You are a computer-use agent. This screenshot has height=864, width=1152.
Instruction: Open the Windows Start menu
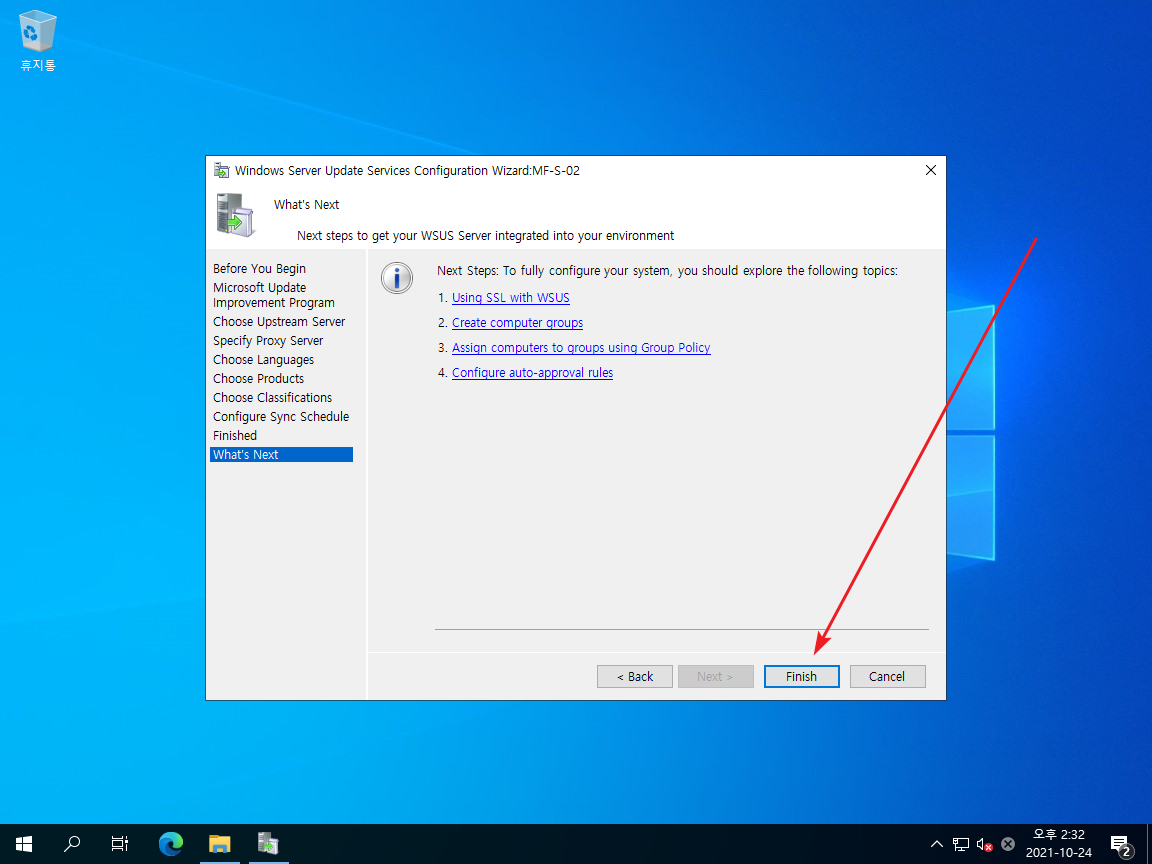coord(24,843)
